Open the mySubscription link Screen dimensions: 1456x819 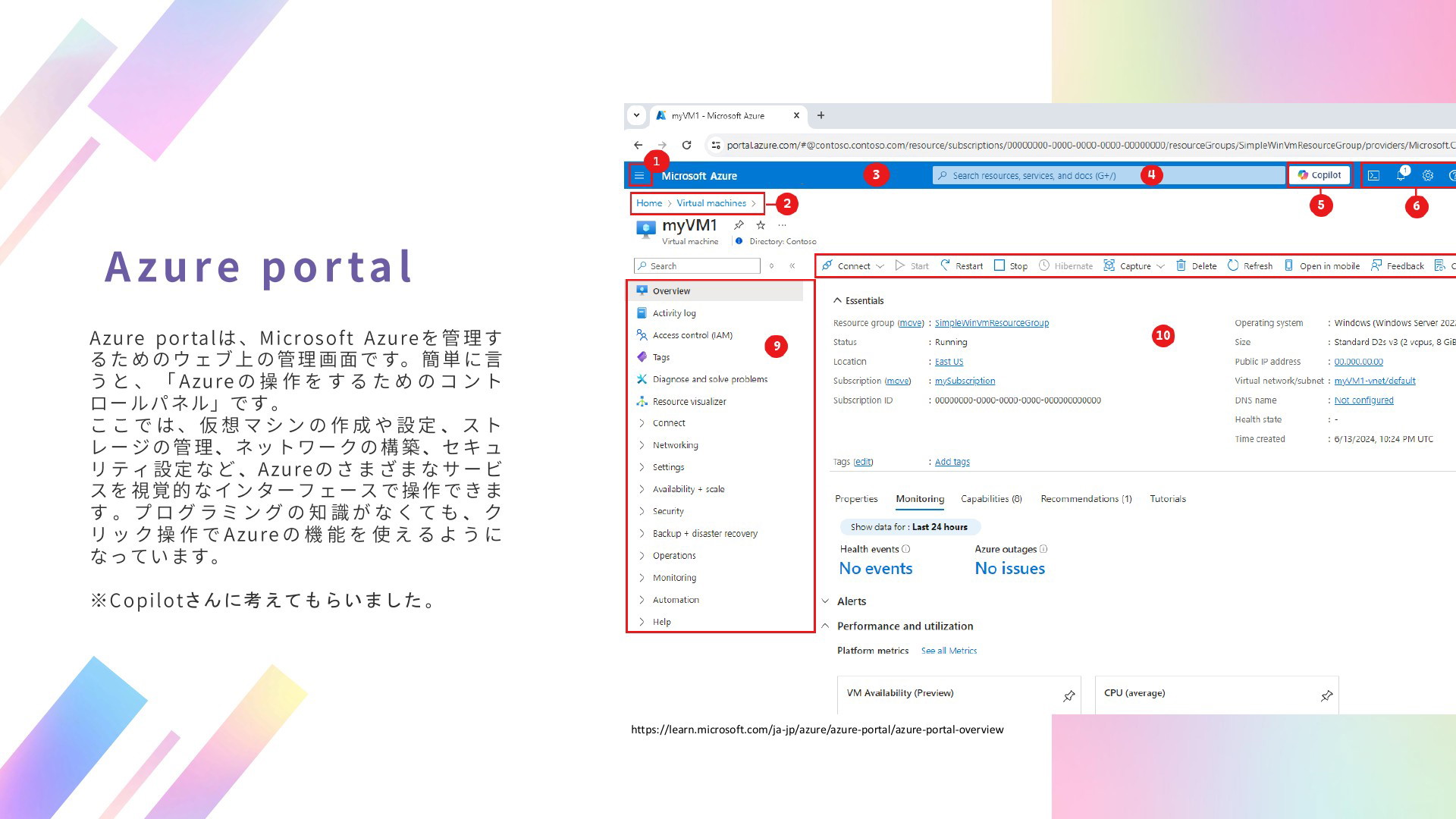965,381
